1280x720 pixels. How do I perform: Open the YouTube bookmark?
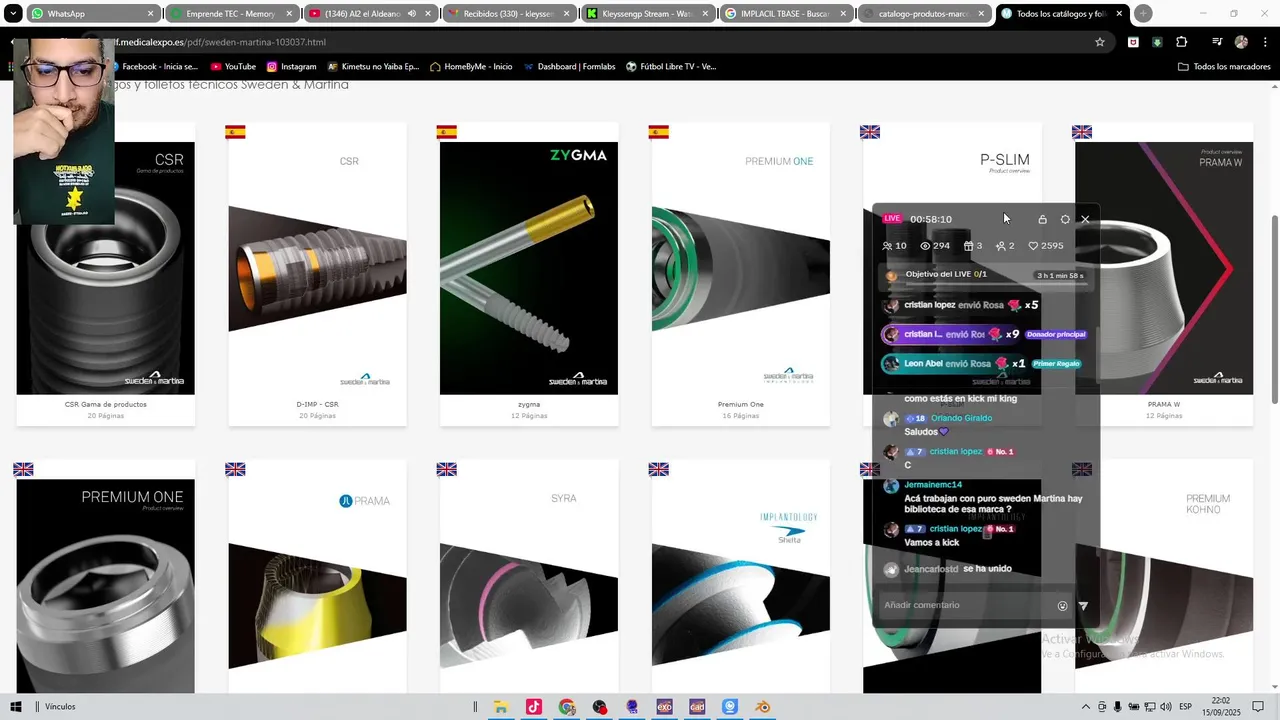[233, 66]
